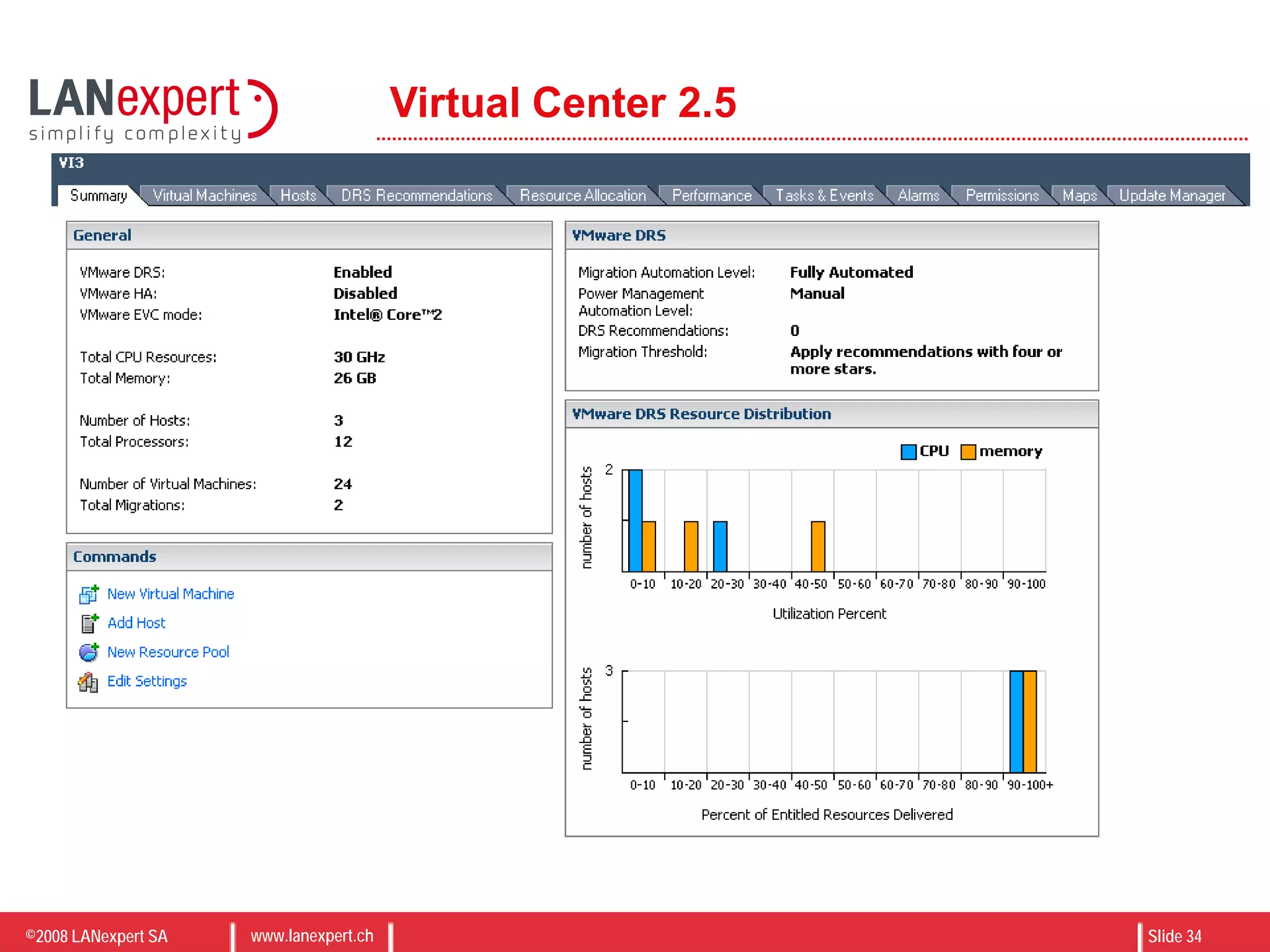Click the 'Slide 34' footer text
This screenshot has width=1270, height=952.
(1175, 936)
